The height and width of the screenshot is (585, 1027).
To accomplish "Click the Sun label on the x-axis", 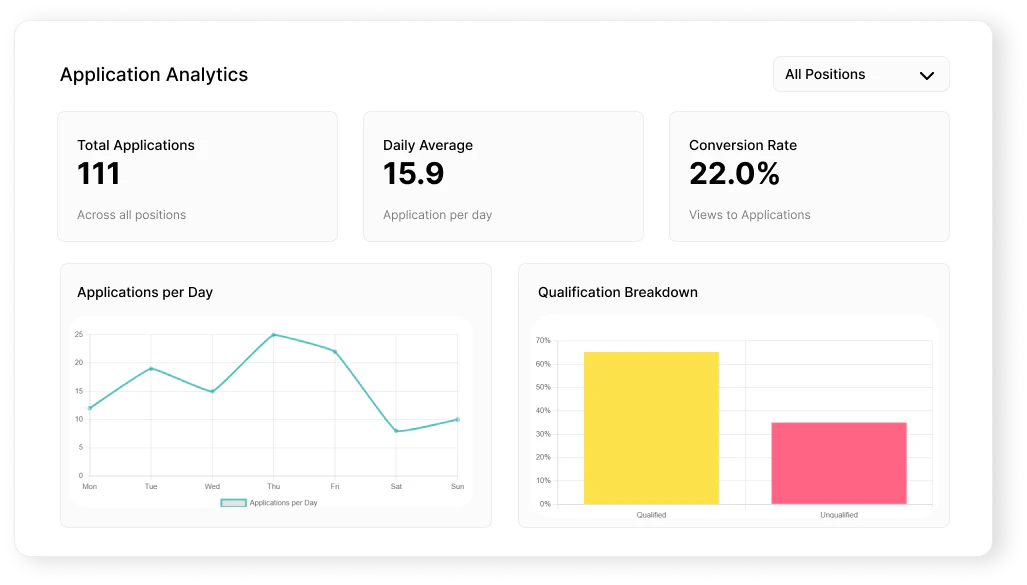I will (x=456, y=486).
